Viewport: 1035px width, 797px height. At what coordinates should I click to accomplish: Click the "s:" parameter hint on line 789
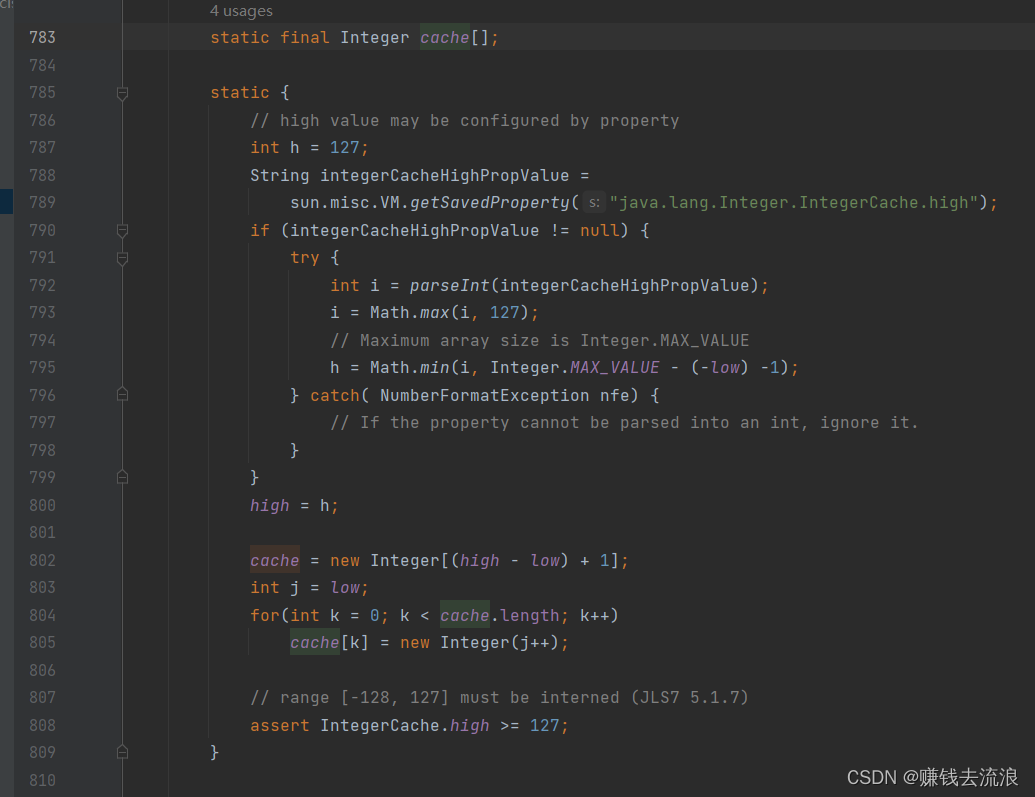(594, 202)
